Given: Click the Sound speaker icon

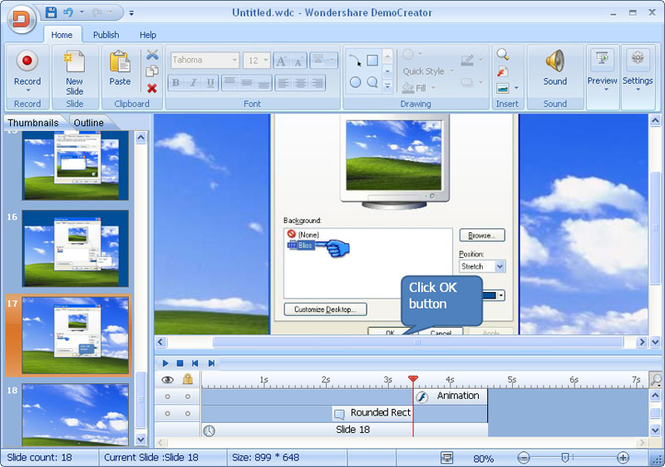Looking at the screenshot, I should click(x=555, y=61).
